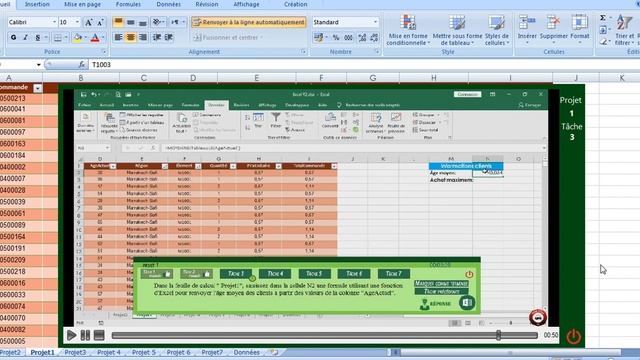The height and width of the screenshot is (360, 640).
Task: Click Tâche 5 button in task panel
Action: 314,273
